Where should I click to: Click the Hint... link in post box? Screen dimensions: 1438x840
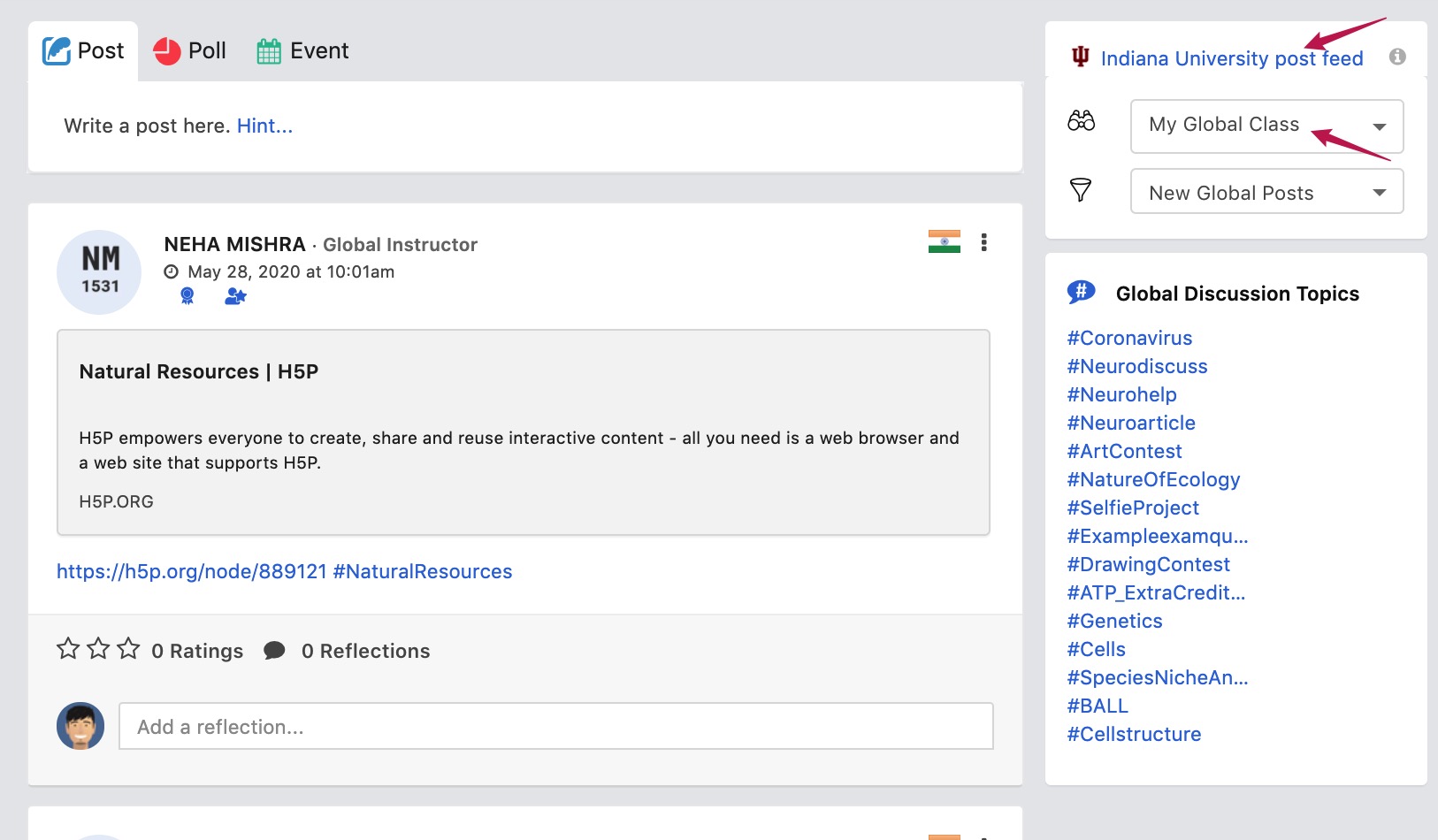(x=264, y=126)
